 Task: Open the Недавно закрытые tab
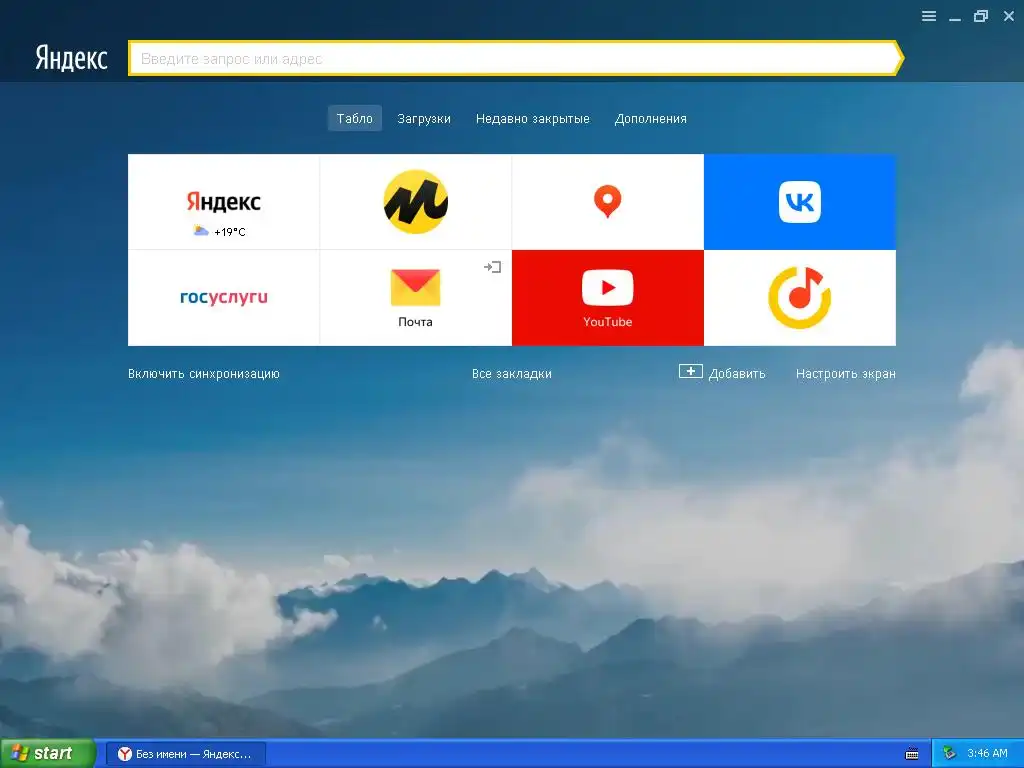point(532,118)
